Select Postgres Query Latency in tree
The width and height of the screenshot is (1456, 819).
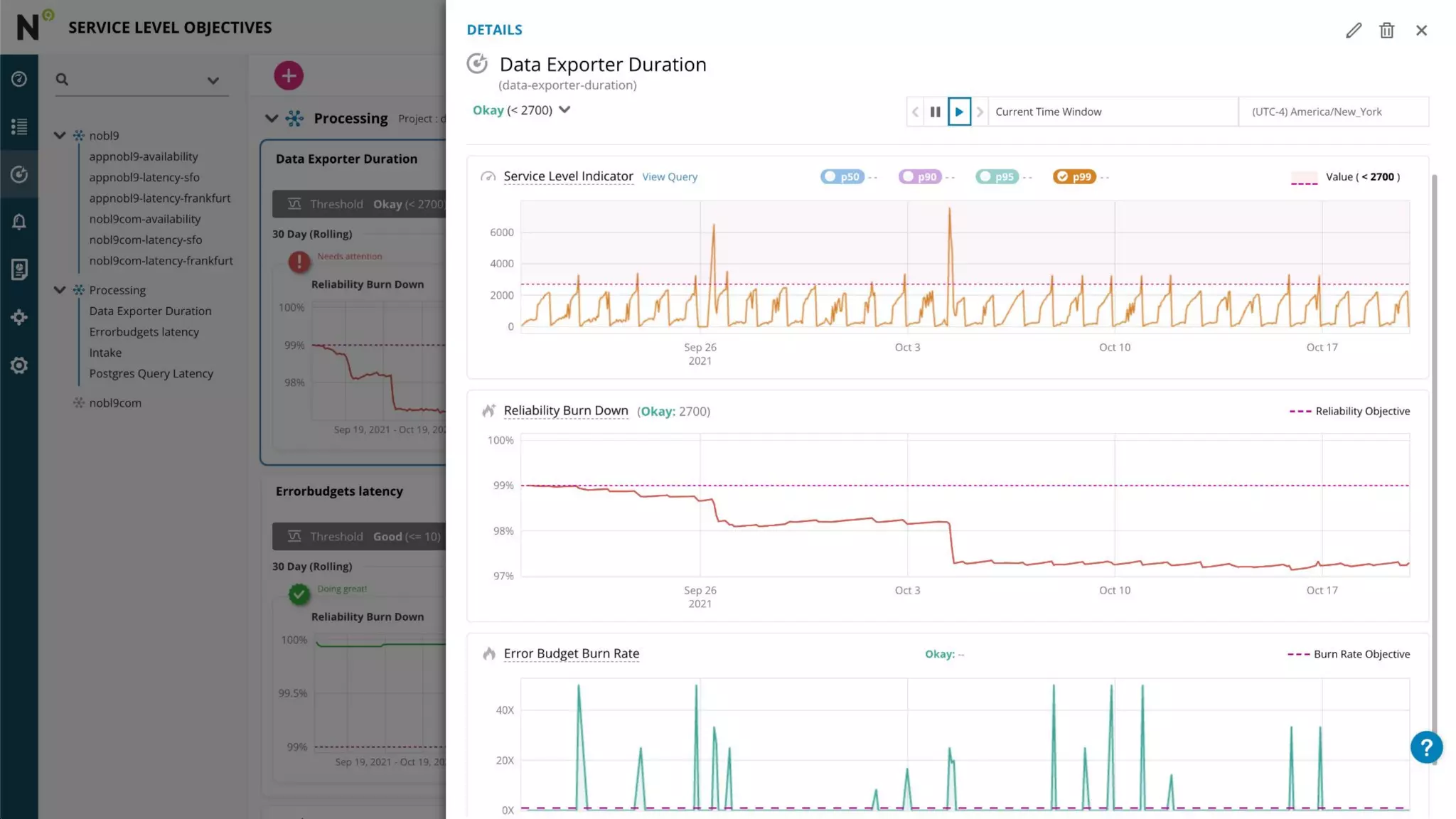151,373
